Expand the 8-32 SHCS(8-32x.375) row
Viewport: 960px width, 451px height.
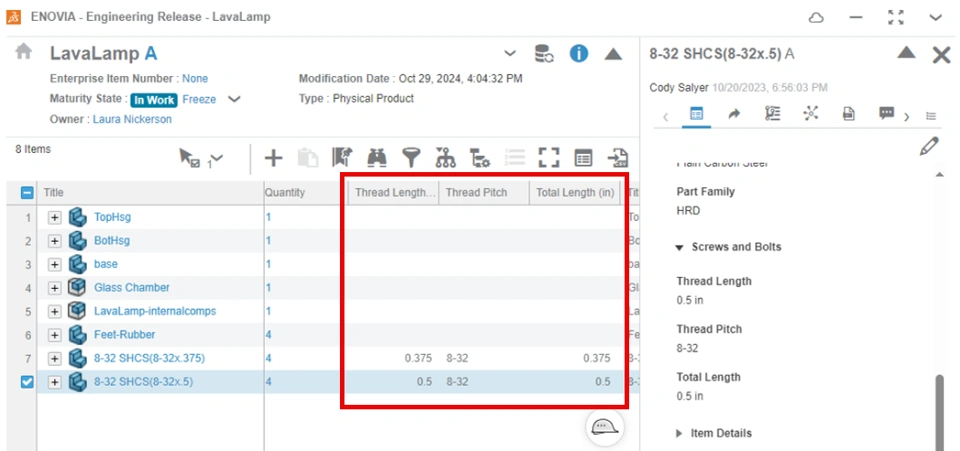[55, 359]
